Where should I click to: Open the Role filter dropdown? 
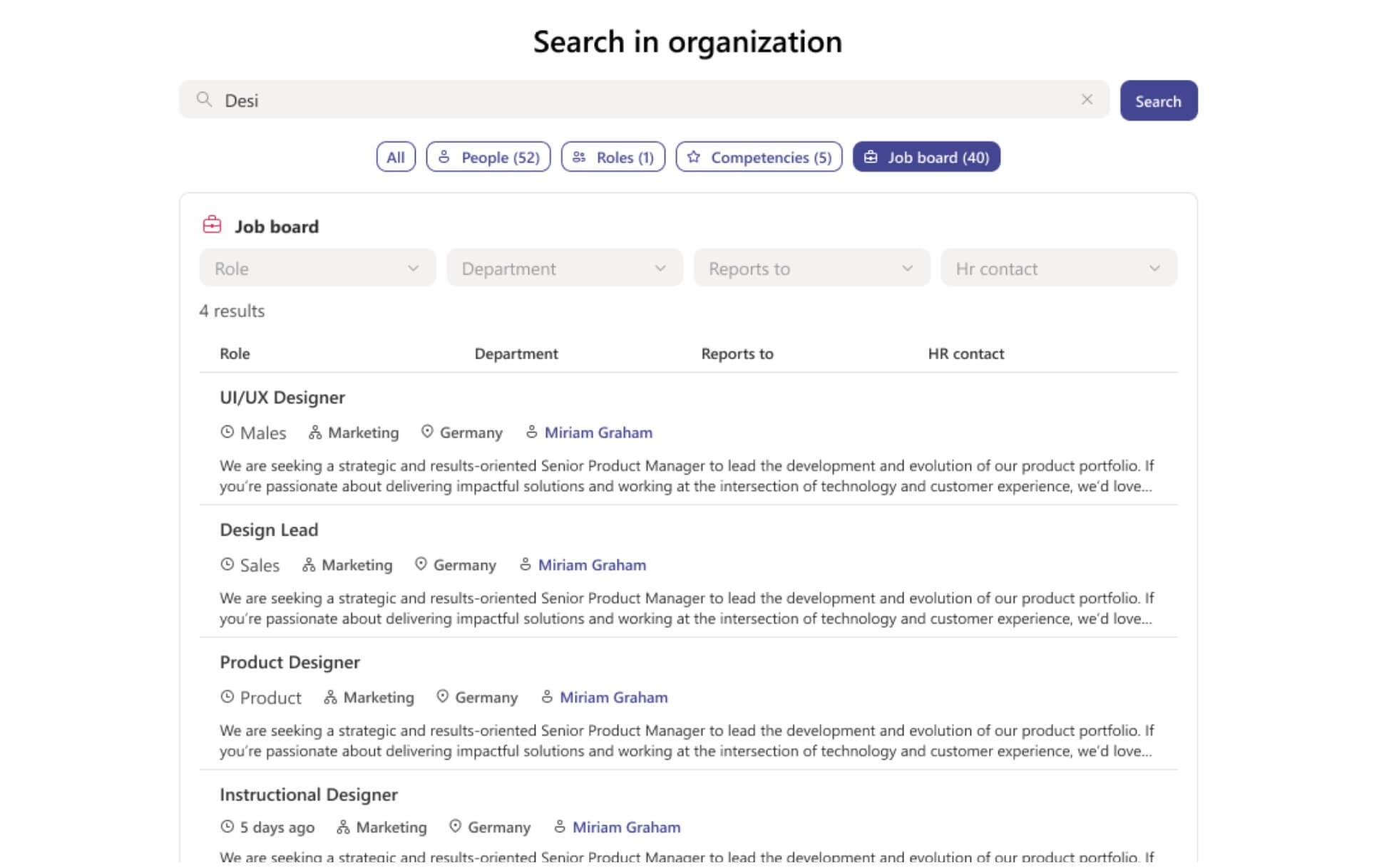[317, 269]
